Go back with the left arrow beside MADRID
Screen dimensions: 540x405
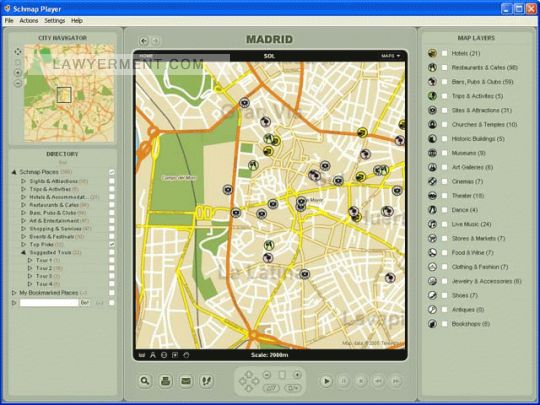point(144,41)
